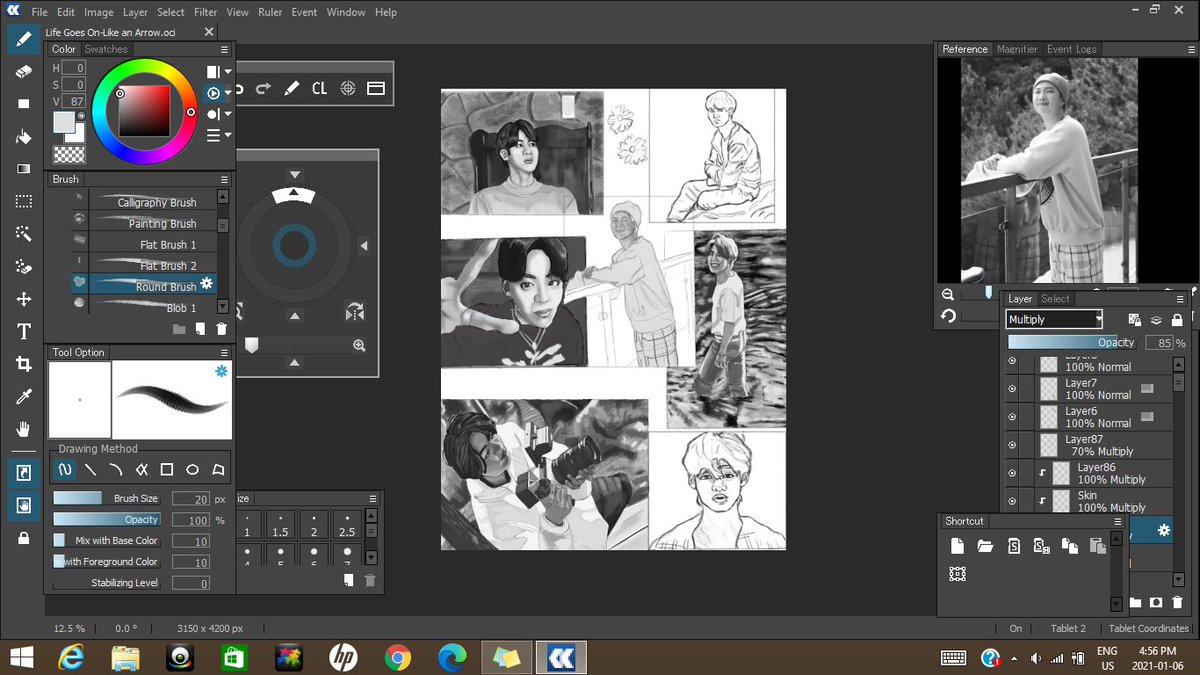Screen dimensions: 1200x675
Task: Select the Move Layer tool
Action: click(x=23, y=300)
